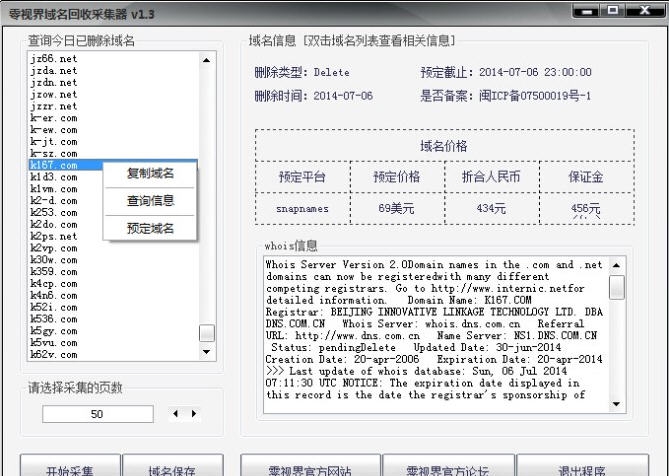
Task: Select k1d3.com in the domain list
Action: click(x=54, y=177)
